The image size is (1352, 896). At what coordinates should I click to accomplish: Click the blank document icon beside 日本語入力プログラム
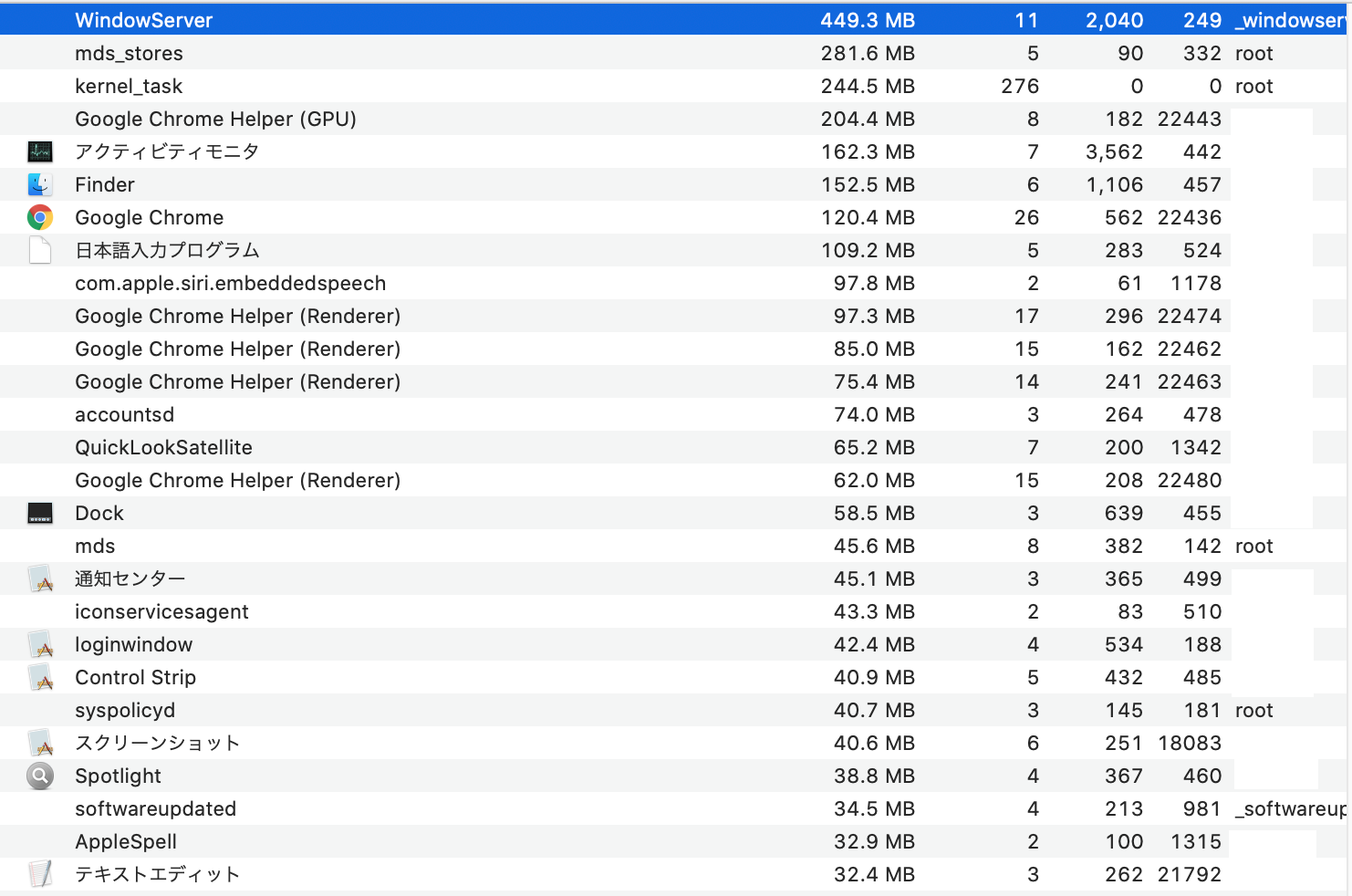[40, 250]
